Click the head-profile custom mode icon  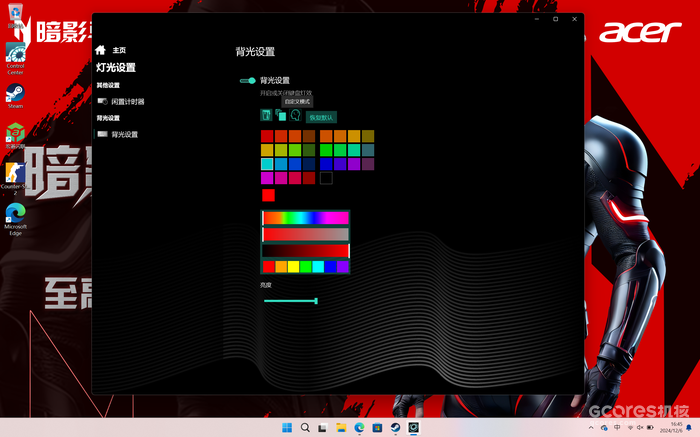click(296, 115)
